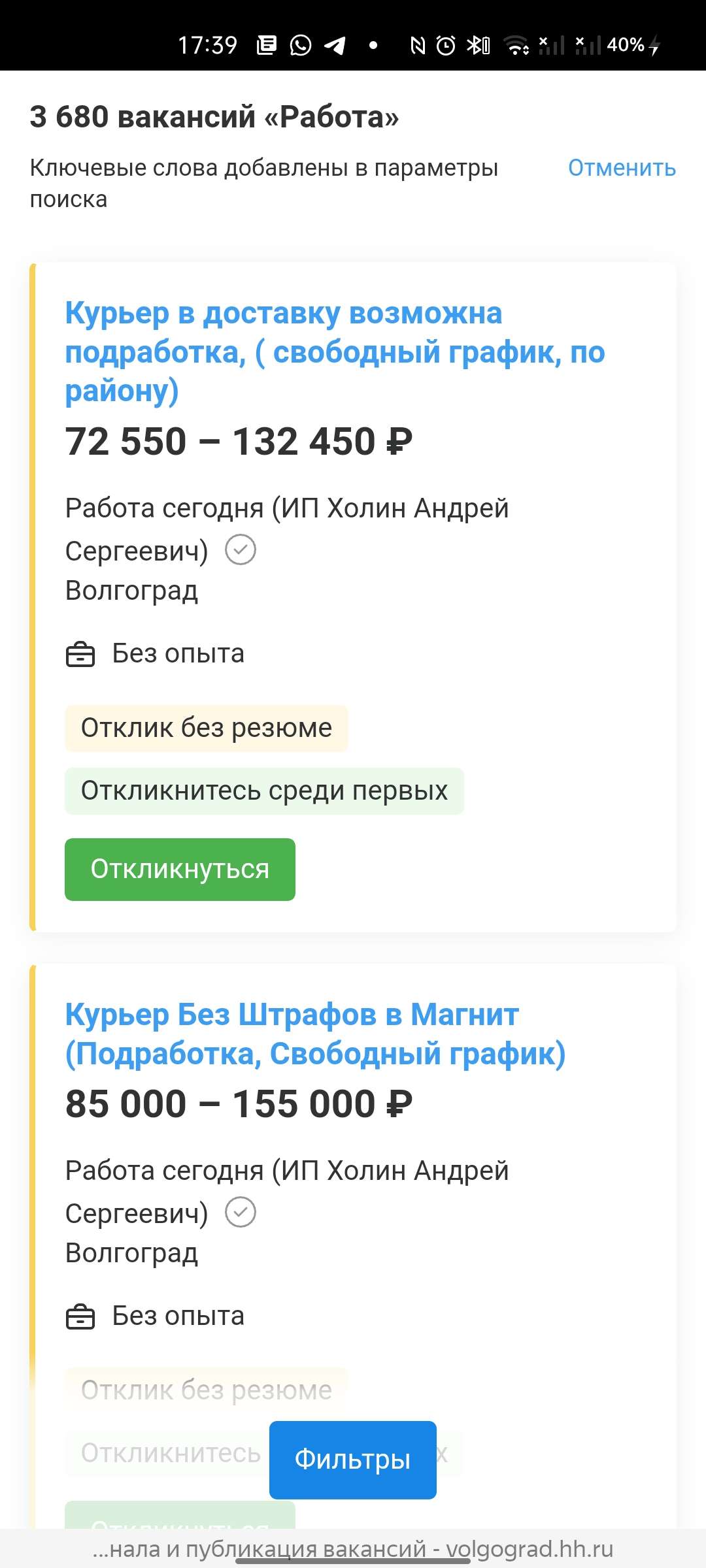
Task: Tap employer name in second vacancy card
Action: [286, 1171]
